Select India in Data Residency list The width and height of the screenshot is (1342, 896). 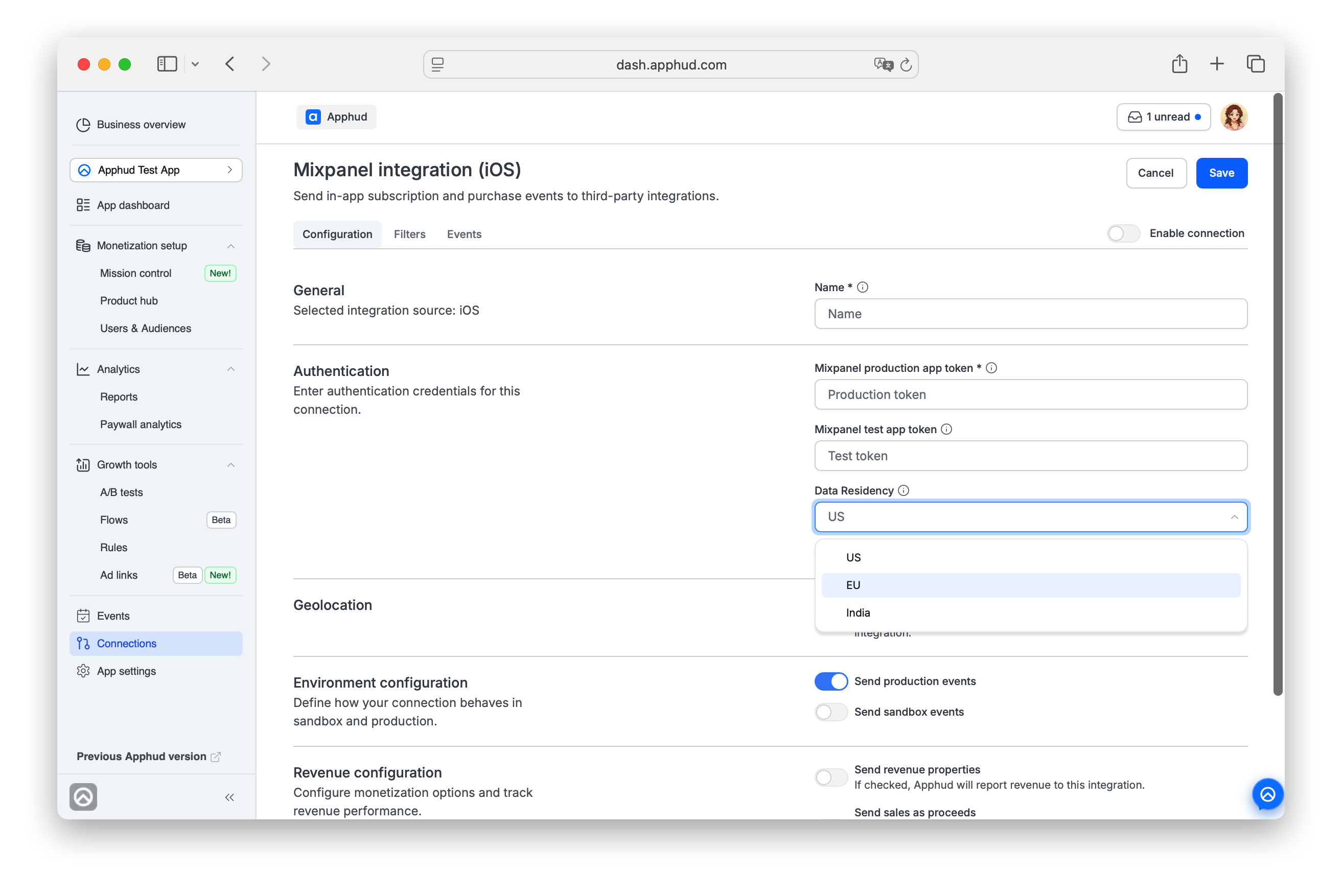[1030, 612]
